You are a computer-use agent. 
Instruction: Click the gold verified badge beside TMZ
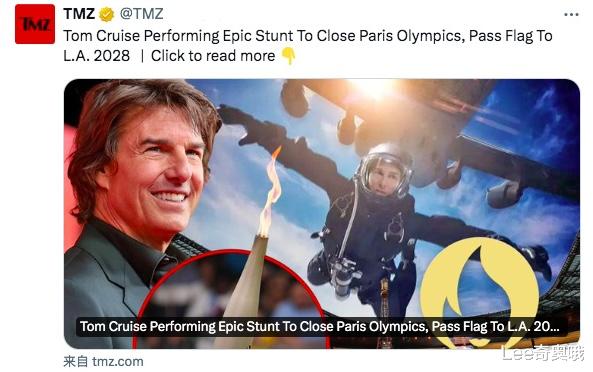pyautogui.click(x=107, y=14)
